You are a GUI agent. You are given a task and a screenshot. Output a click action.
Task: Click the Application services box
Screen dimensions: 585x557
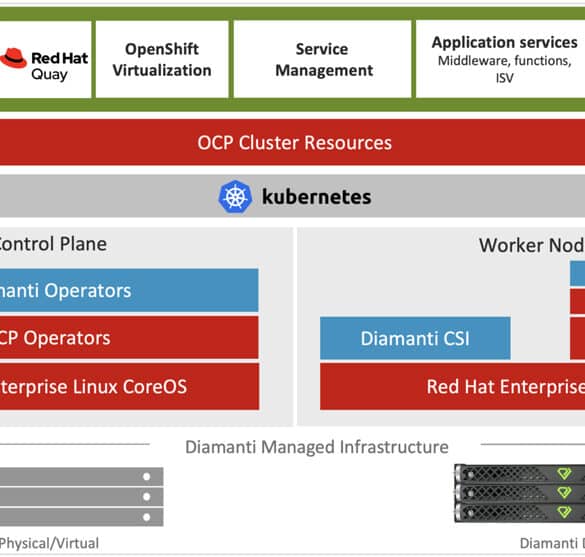tap(500, 59)
